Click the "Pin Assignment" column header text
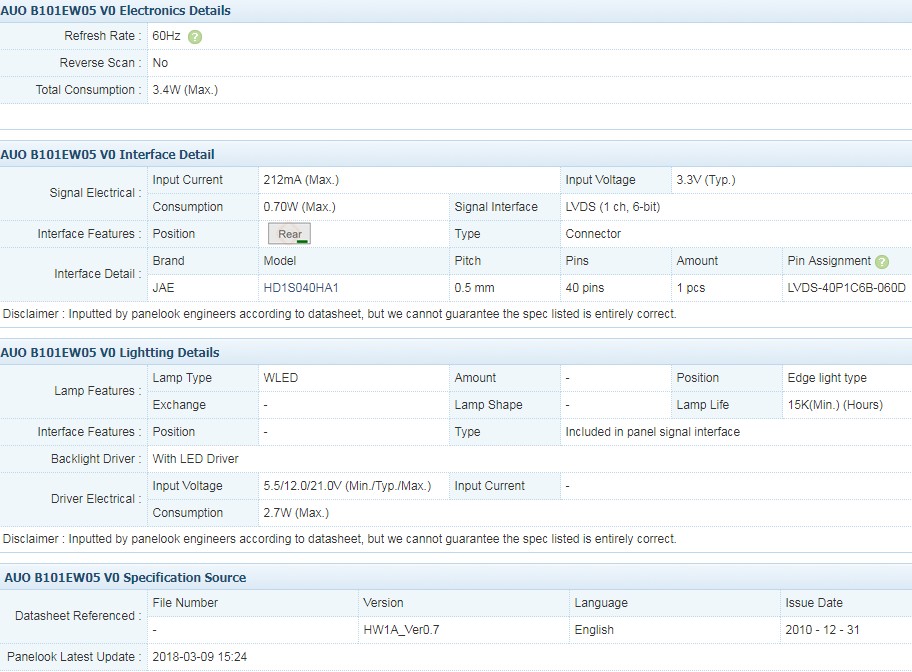 click(x=829, y=261)
